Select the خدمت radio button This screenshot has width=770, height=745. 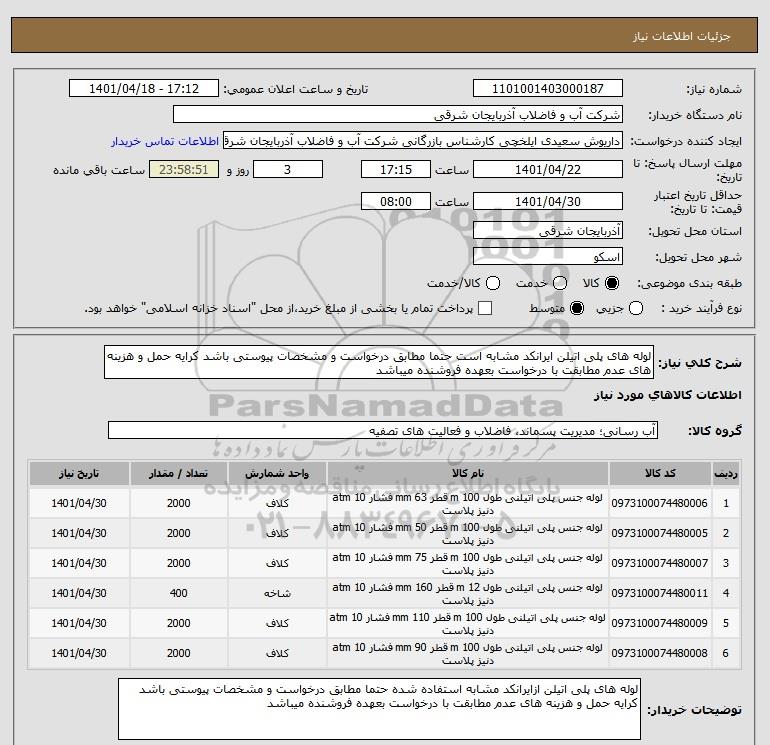560,283
